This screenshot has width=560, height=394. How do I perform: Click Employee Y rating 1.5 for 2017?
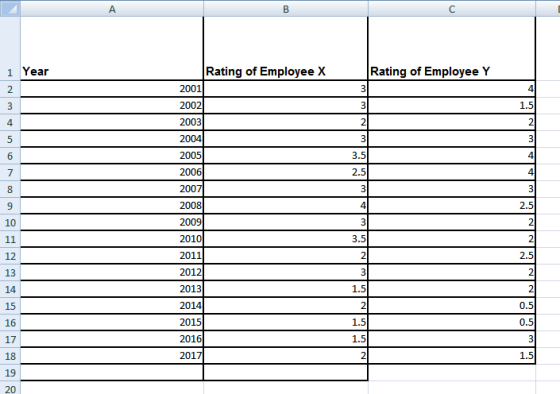pos(452,356)
